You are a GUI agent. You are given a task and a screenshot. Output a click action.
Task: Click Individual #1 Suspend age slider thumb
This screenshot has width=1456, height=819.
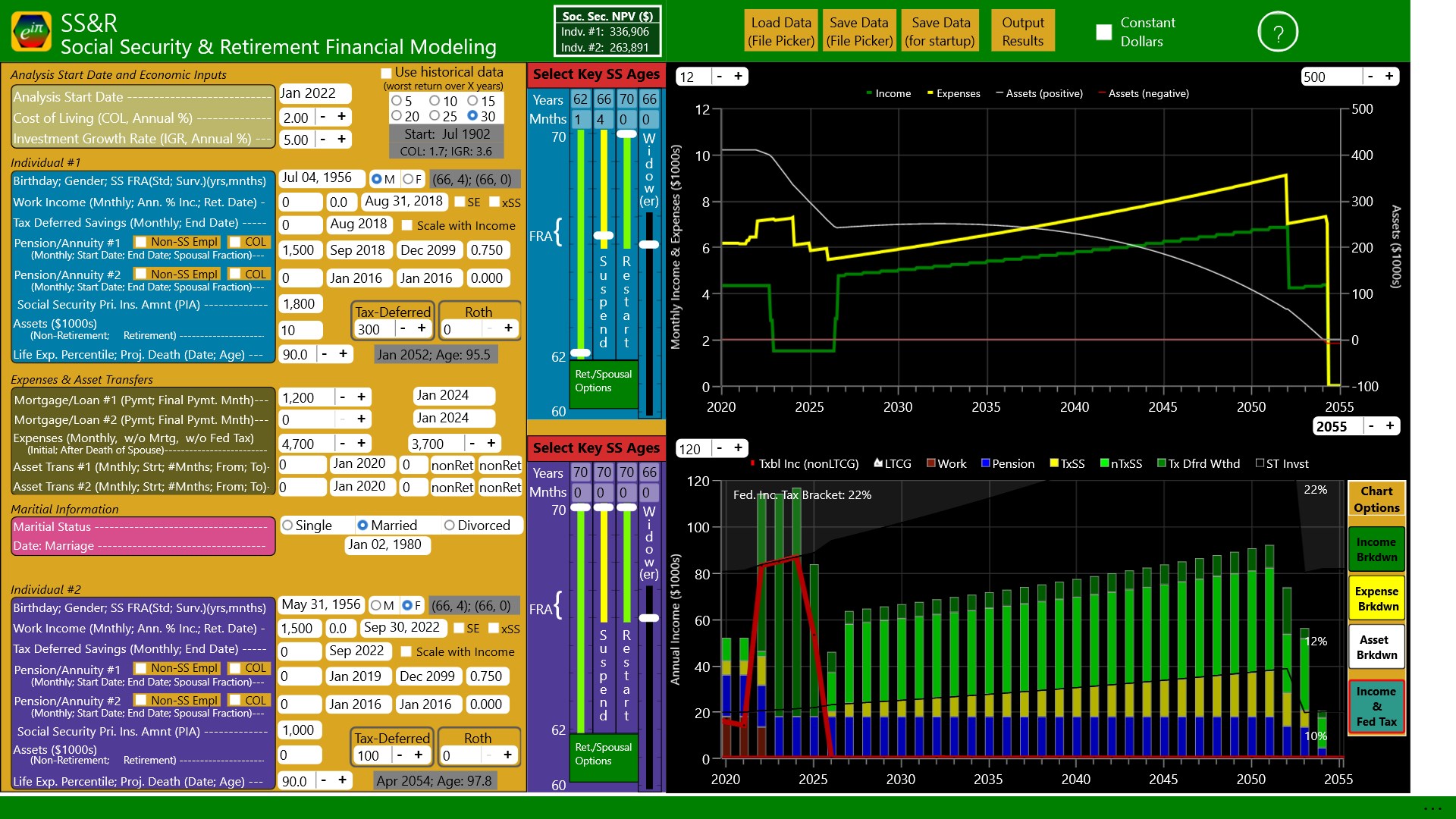(604, 236)
